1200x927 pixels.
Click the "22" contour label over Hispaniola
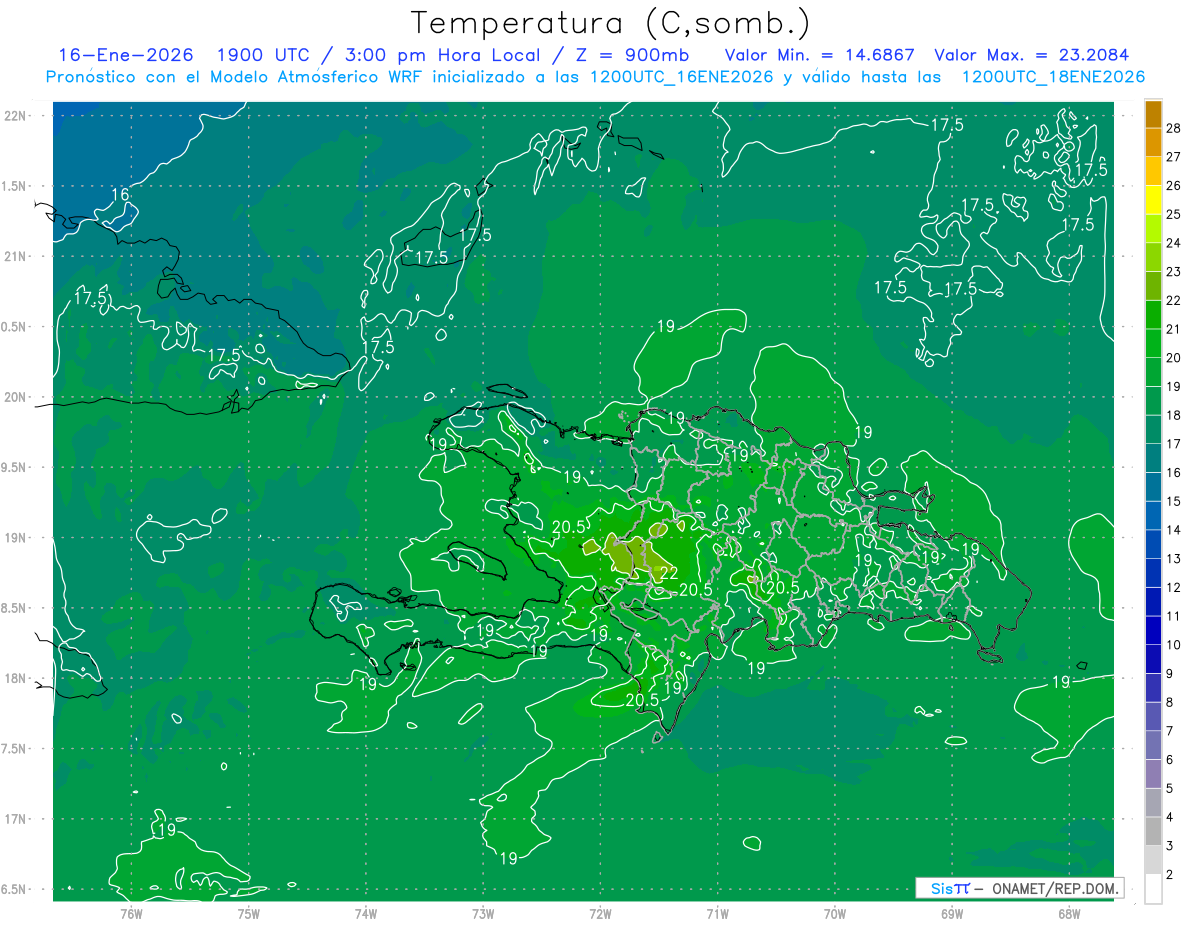668,573
